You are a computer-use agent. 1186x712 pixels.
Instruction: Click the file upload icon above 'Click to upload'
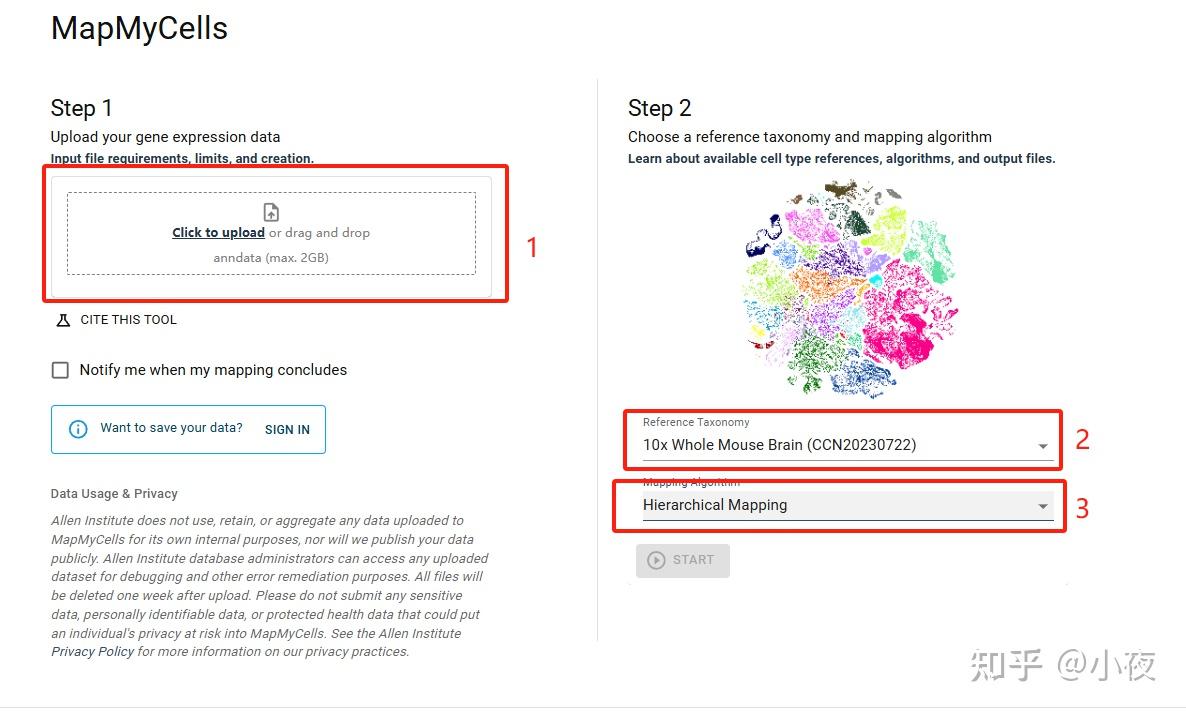pyautogui.click(x=271, y=211)
